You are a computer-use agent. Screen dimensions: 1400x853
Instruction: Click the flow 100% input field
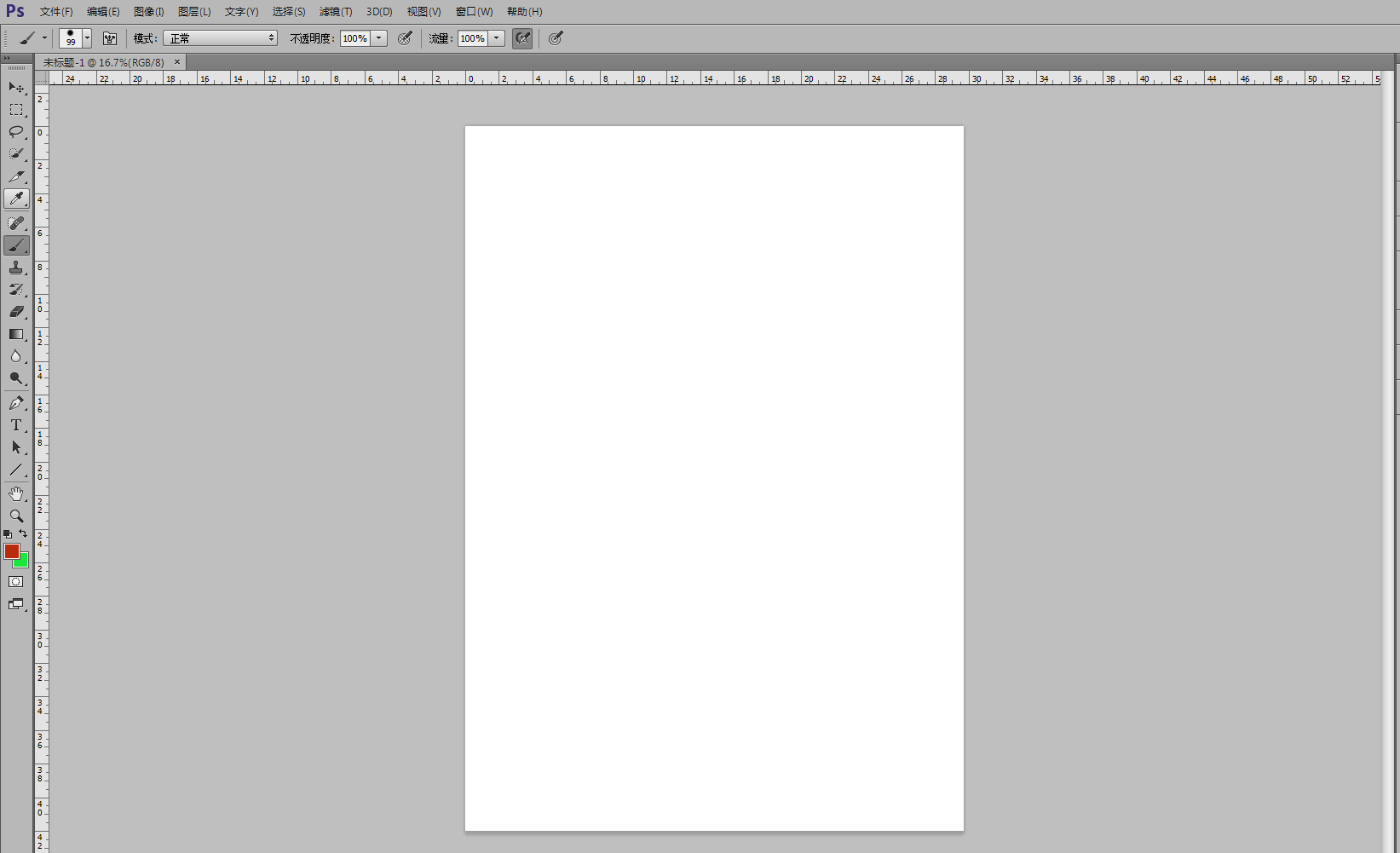[x=472, y=38]
